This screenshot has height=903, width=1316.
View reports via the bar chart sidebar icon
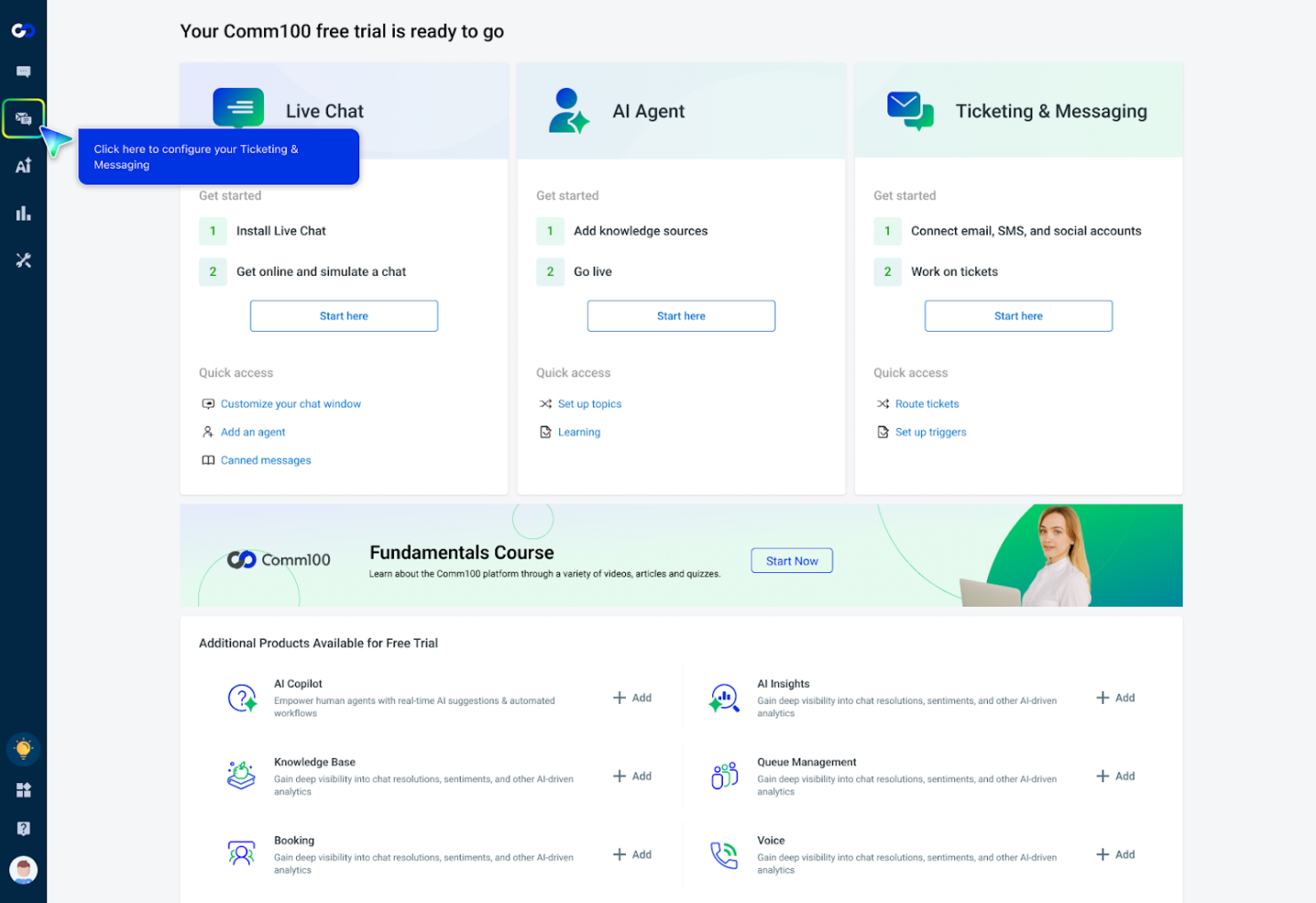(x=24, y=213)
